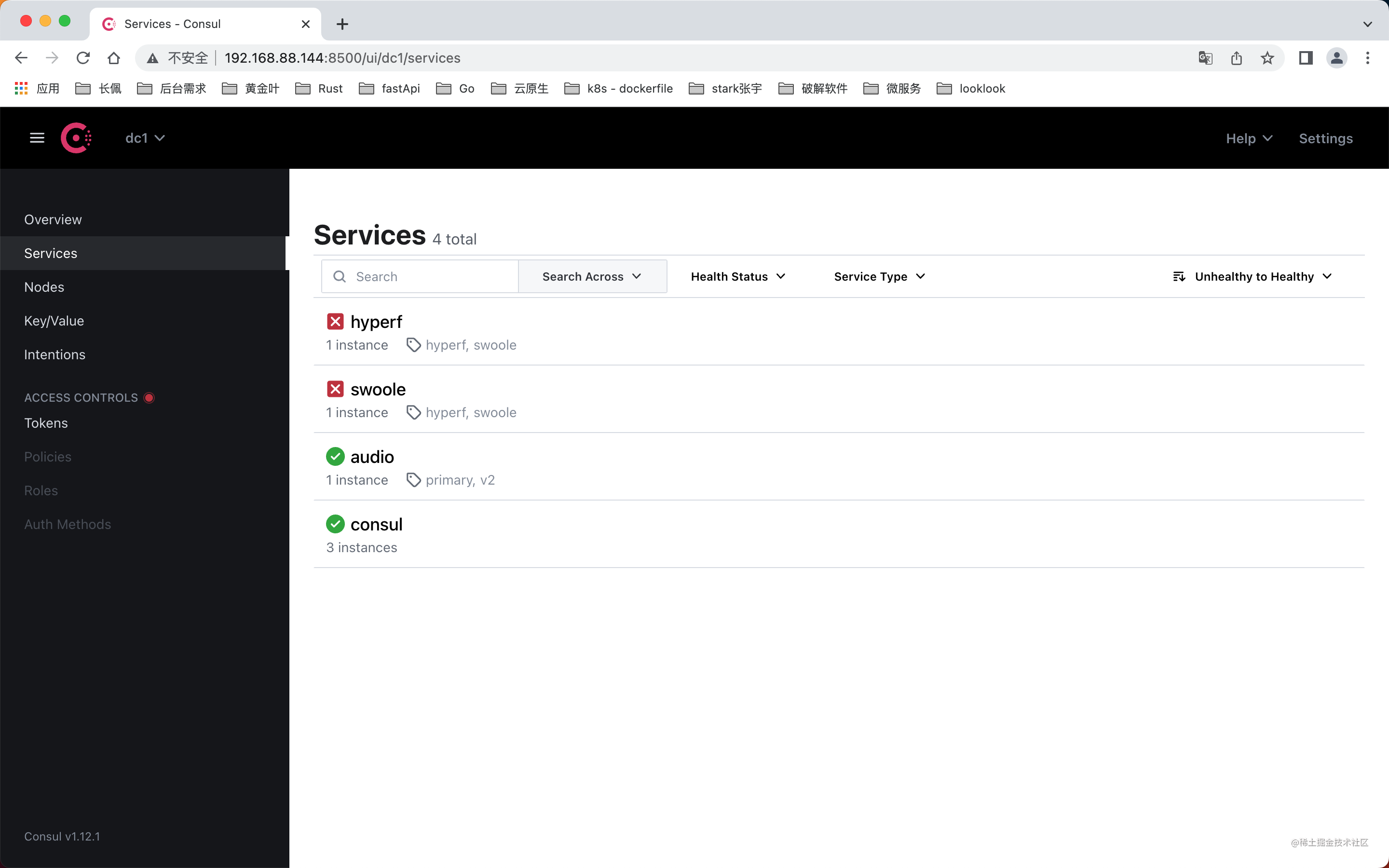Toggle the dc1 datacenter selector
Screen dimensions: 1389x868
143,137
